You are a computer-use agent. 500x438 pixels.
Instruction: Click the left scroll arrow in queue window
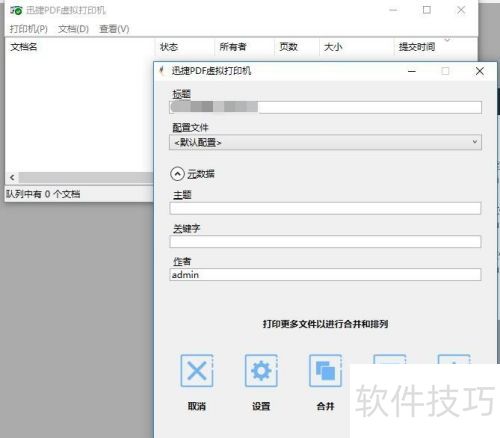tap(12, 177)
